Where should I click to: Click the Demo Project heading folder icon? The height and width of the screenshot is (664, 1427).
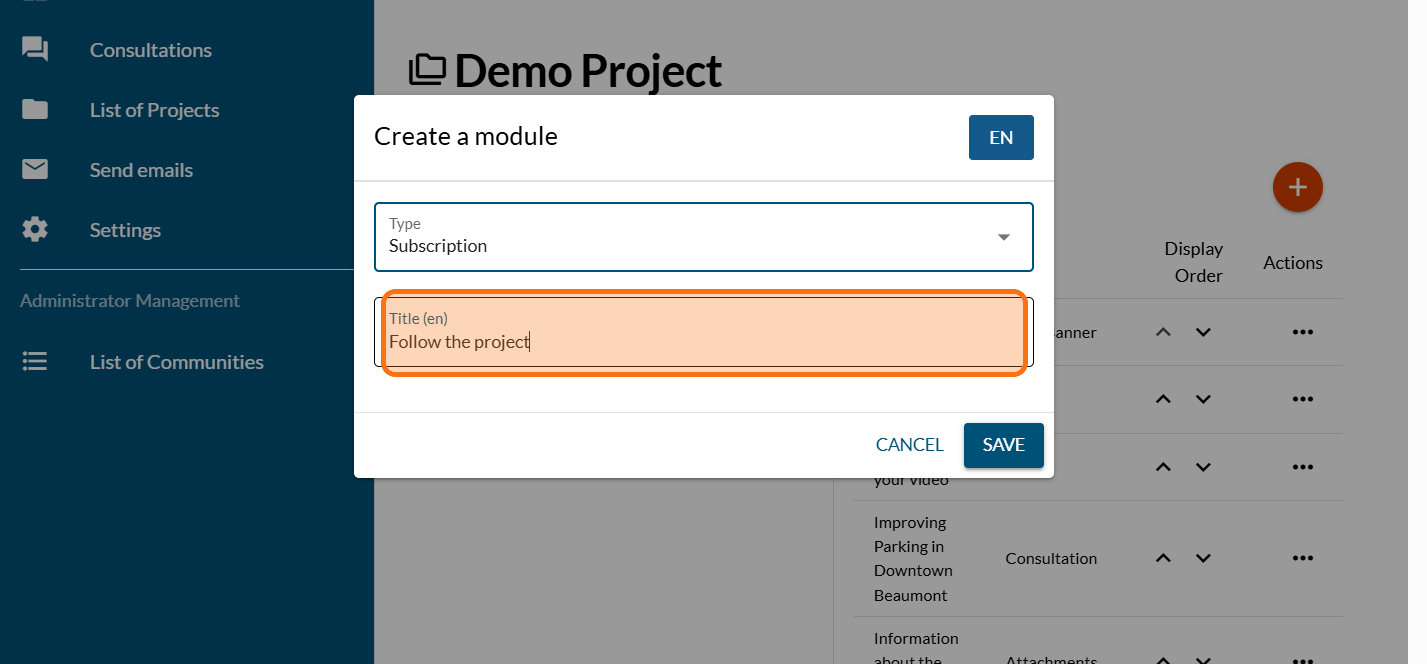coord(428,70)
